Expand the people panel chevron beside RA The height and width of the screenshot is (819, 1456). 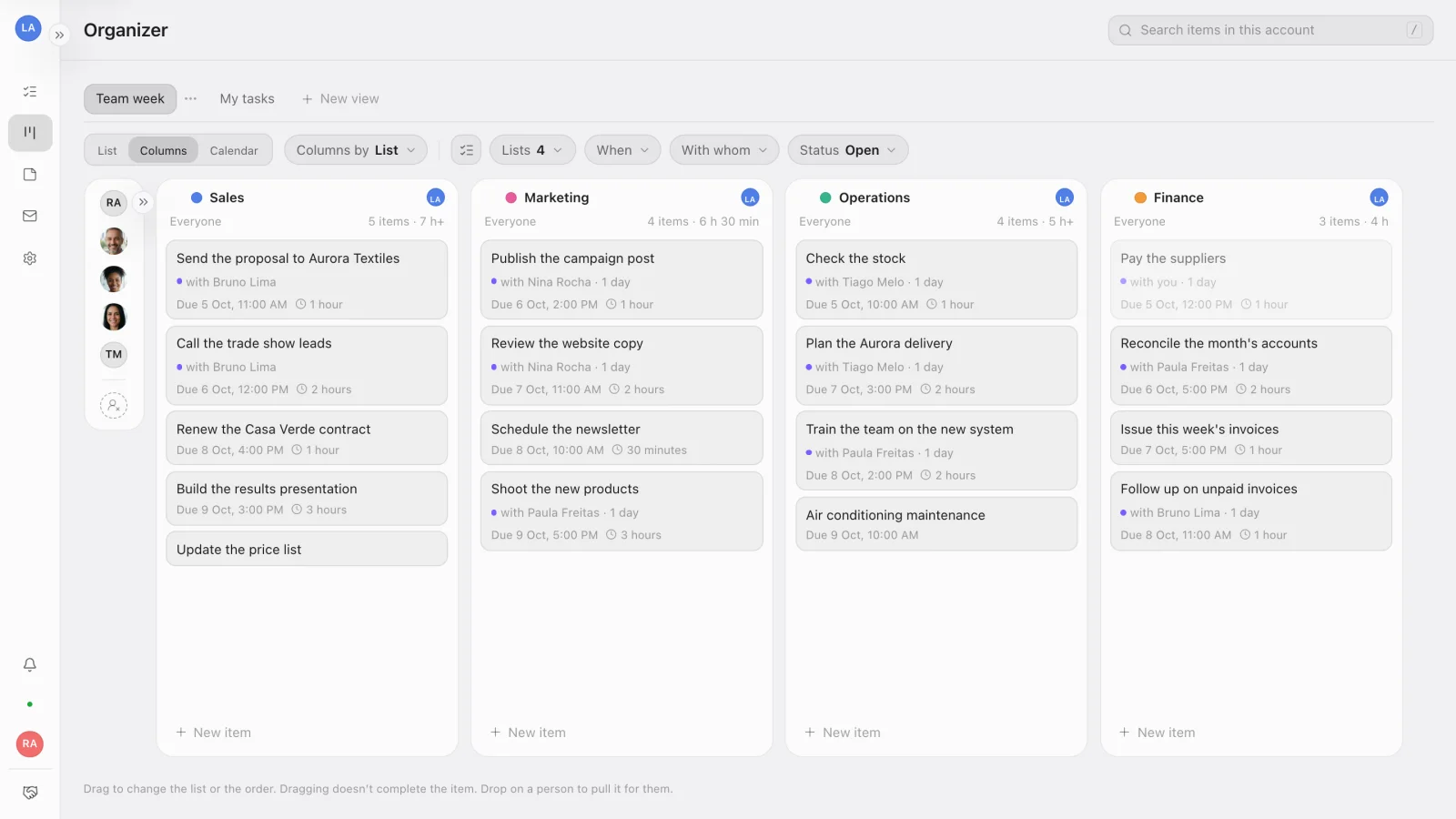143,202
